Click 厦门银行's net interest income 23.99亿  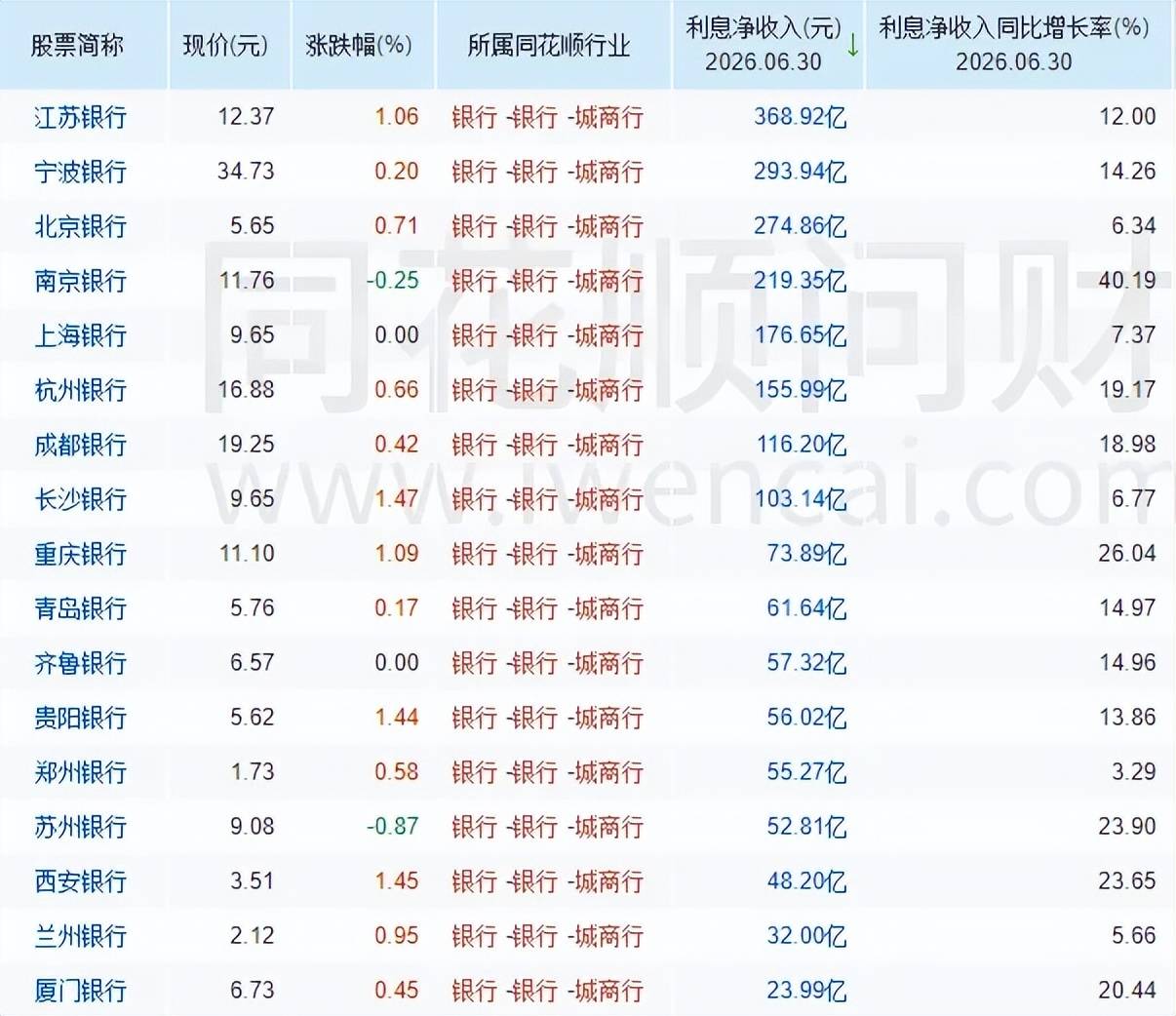click(806, 991)
